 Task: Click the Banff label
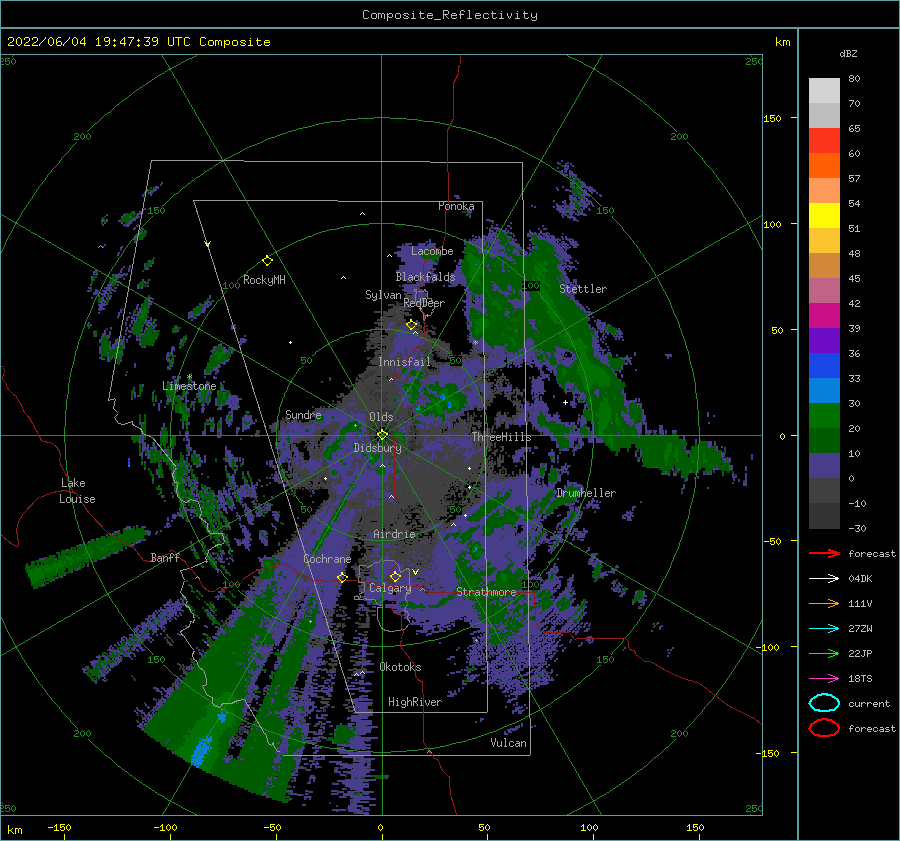pyautogui.click(x=165, y=557)
